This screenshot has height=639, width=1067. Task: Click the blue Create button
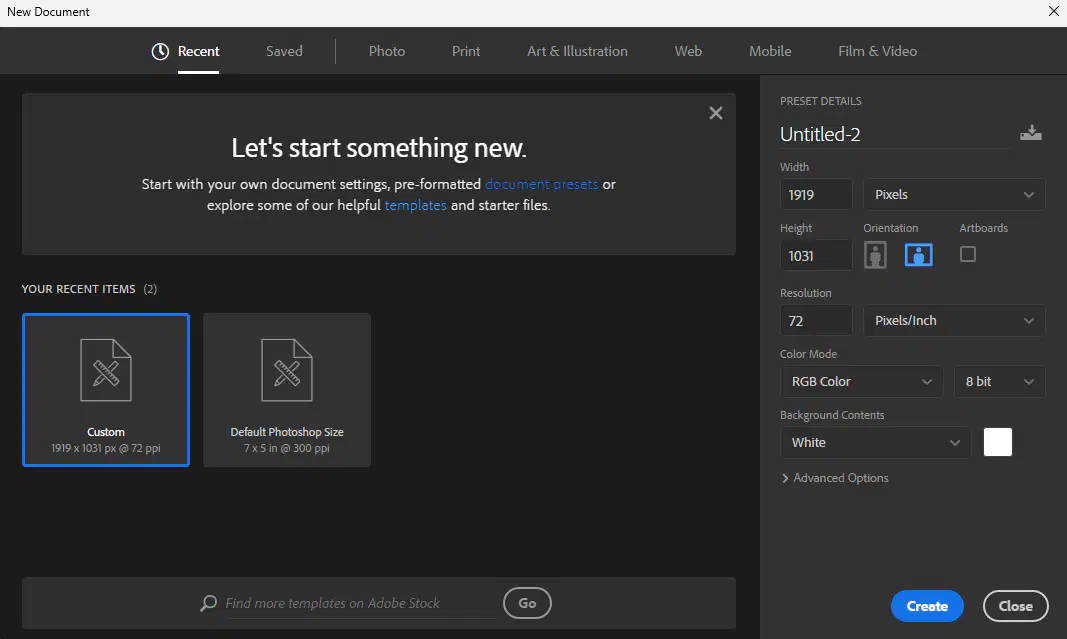[927, 606]
